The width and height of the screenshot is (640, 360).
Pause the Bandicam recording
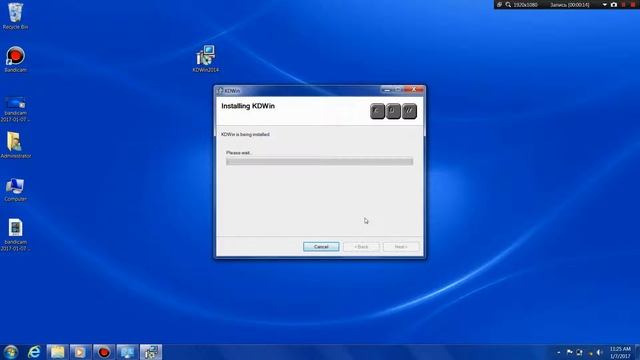(x=623, y=5)
